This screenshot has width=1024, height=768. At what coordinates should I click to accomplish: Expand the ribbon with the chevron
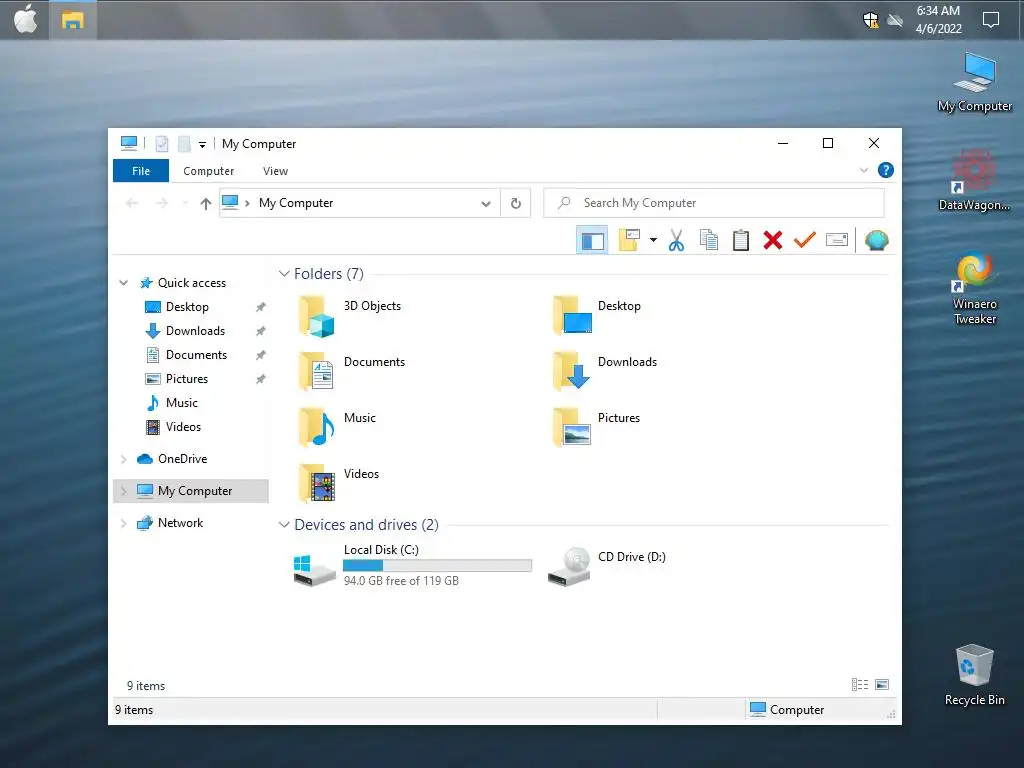click(863, 170)
